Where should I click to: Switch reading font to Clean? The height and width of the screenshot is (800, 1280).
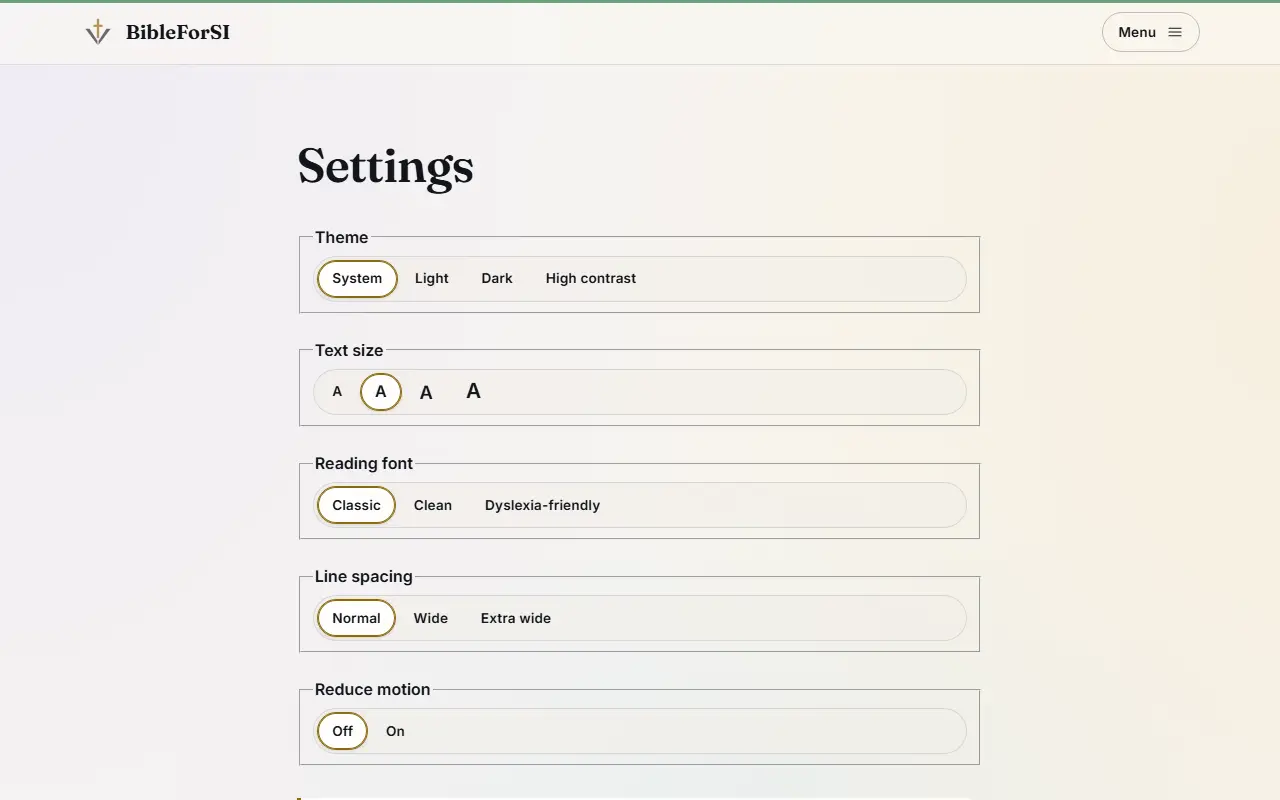pyautogui.click(x=433, y=505)
